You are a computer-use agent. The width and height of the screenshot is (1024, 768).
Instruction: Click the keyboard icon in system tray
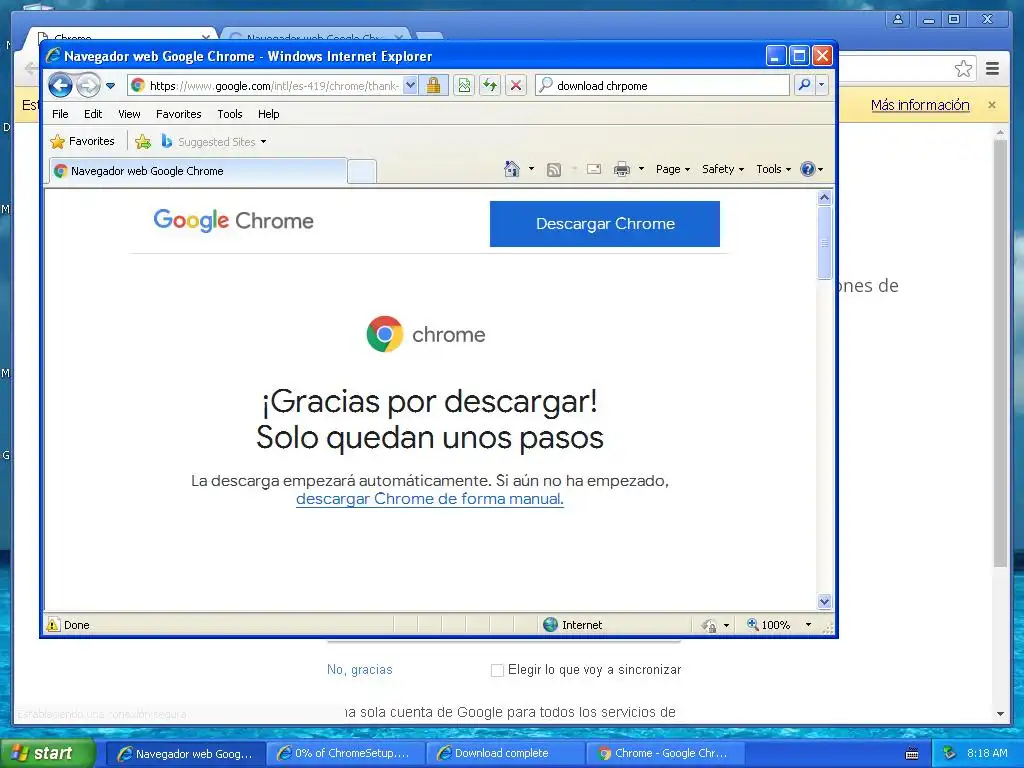(912, 754)
